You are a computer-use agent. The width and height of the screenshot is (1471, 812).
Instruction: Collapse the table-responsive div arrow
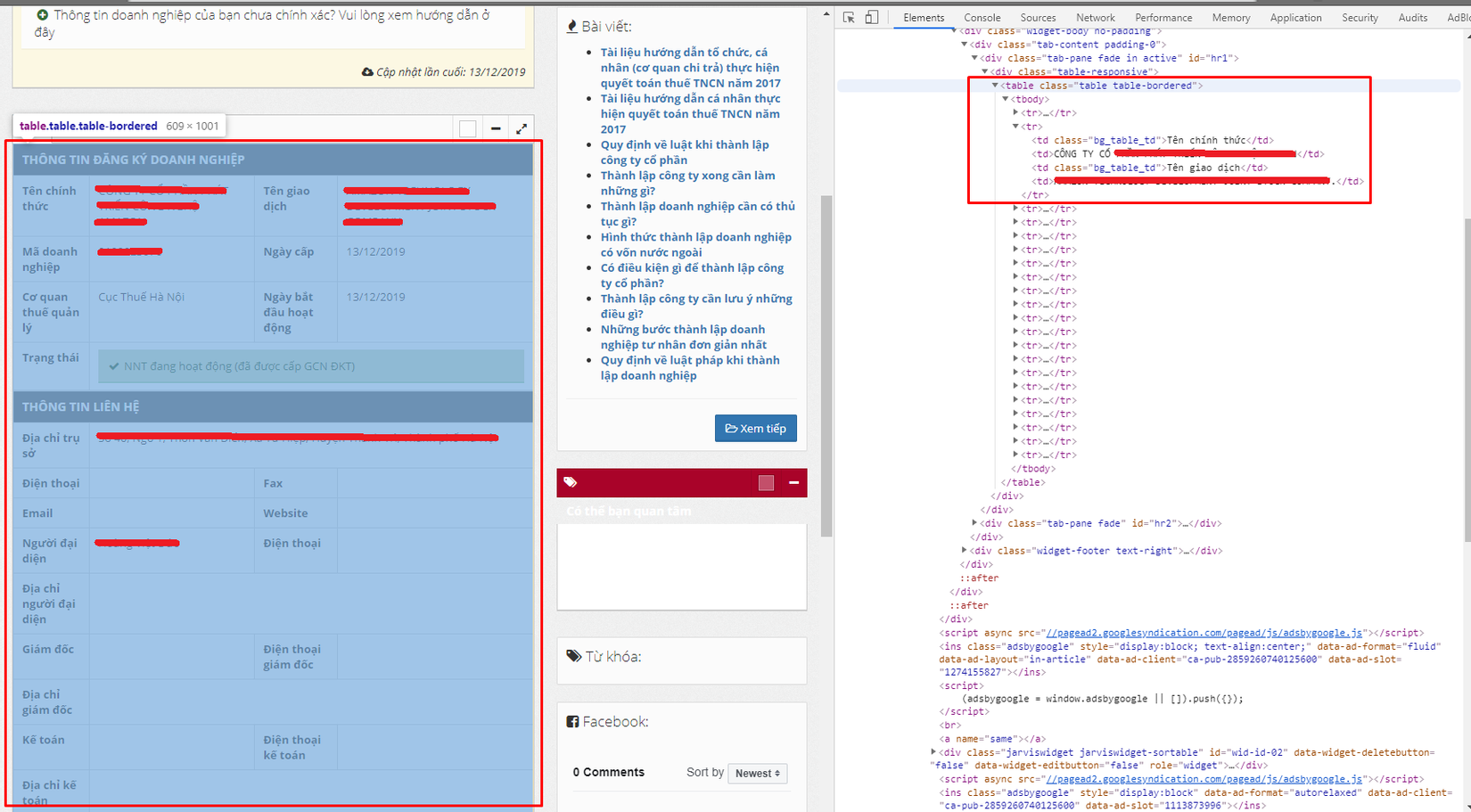(x=985, y=72)
